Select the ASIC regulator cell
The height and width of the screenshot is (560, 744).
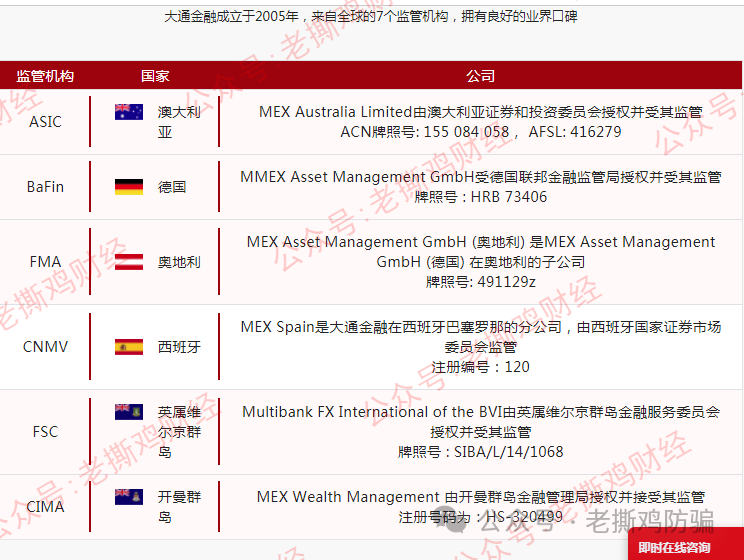point(45,121)
